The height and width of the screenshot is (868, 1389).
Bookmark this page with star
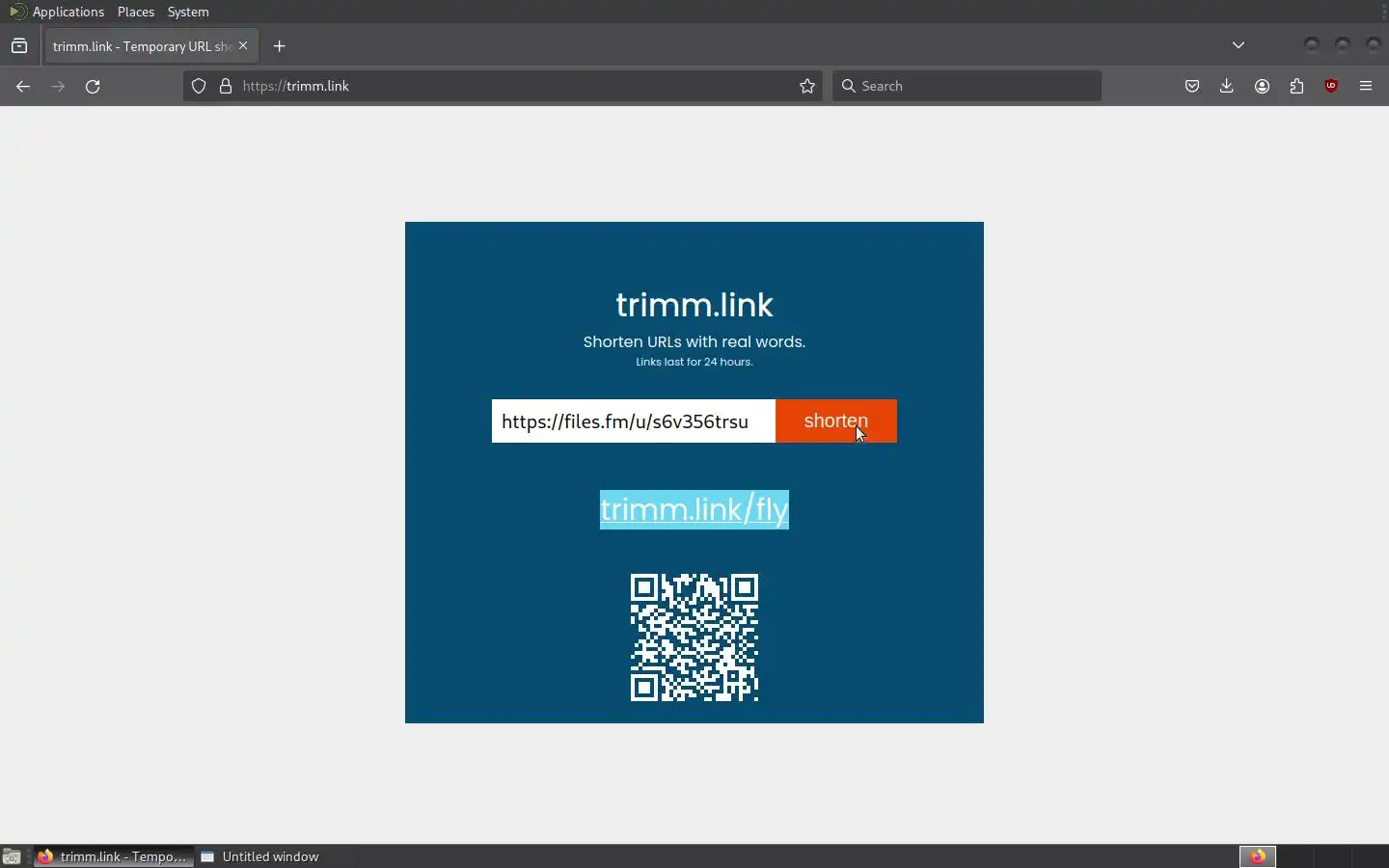click(x=807, y=86)
